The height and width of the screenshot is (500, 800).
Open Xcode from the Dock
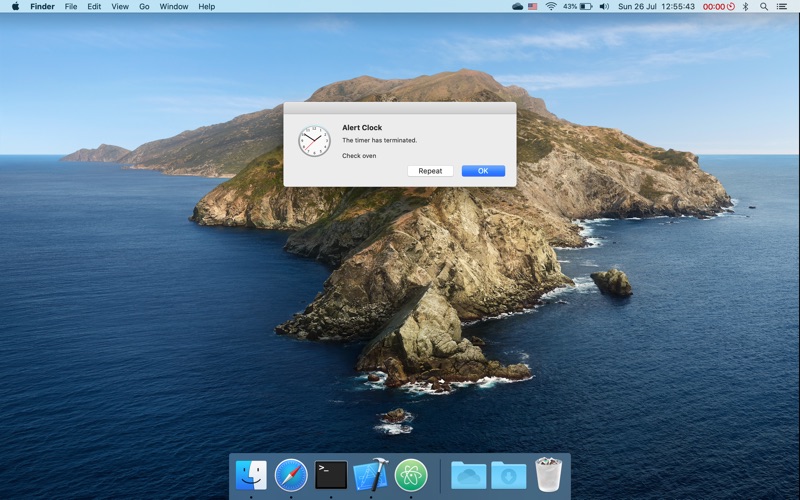[x=371, y=474]
